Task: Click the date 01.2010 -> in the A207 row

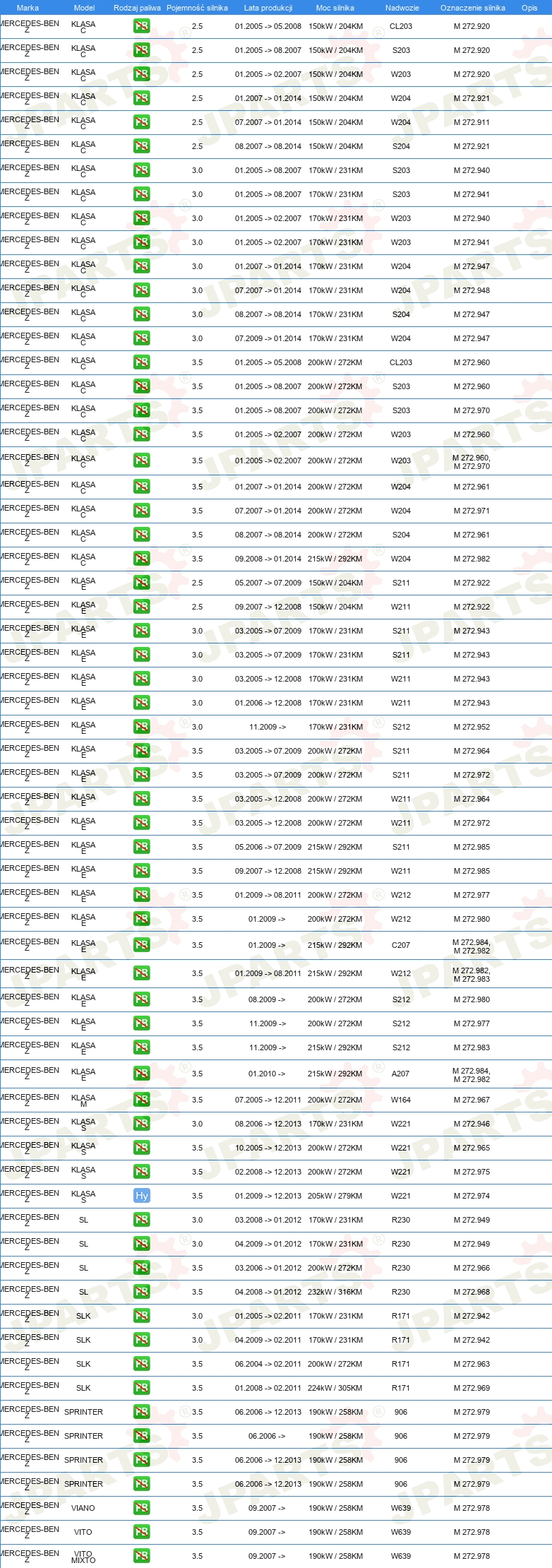Action: 267,1074
